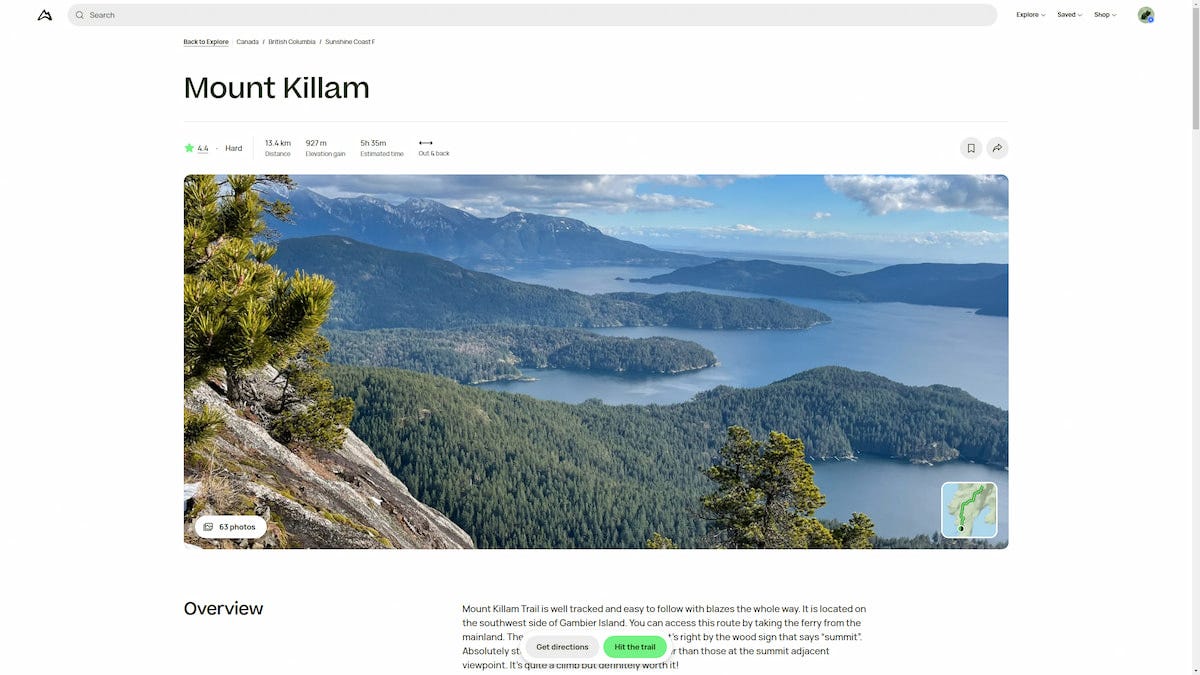The height and width of the screenshot is (675, 1200).
Task: Expand the Shop dropdown menu
Action: pyautogui.click(x=1105, y=15)
